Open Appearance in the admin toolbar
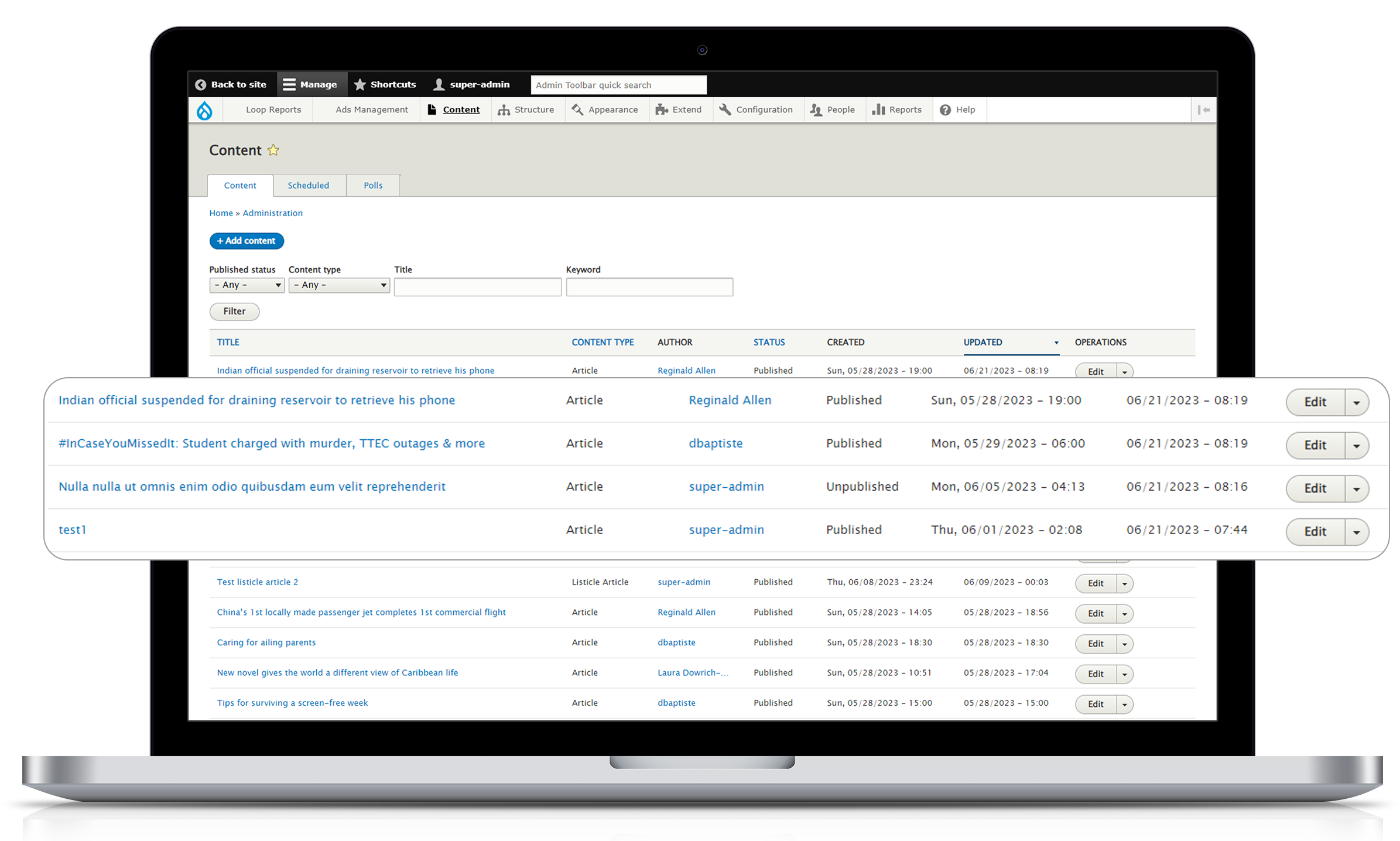This screenshot has height=841, width=1400. pos(605,110)
